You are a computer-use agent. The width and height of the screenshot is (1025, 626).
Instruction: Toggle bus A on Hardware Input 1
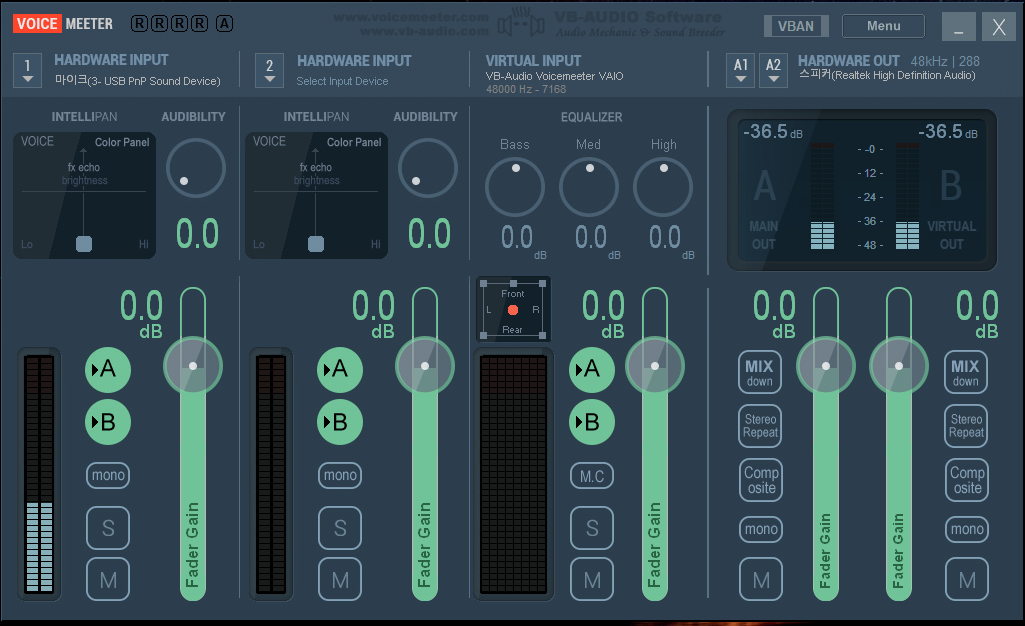click(x=108, y=369)
